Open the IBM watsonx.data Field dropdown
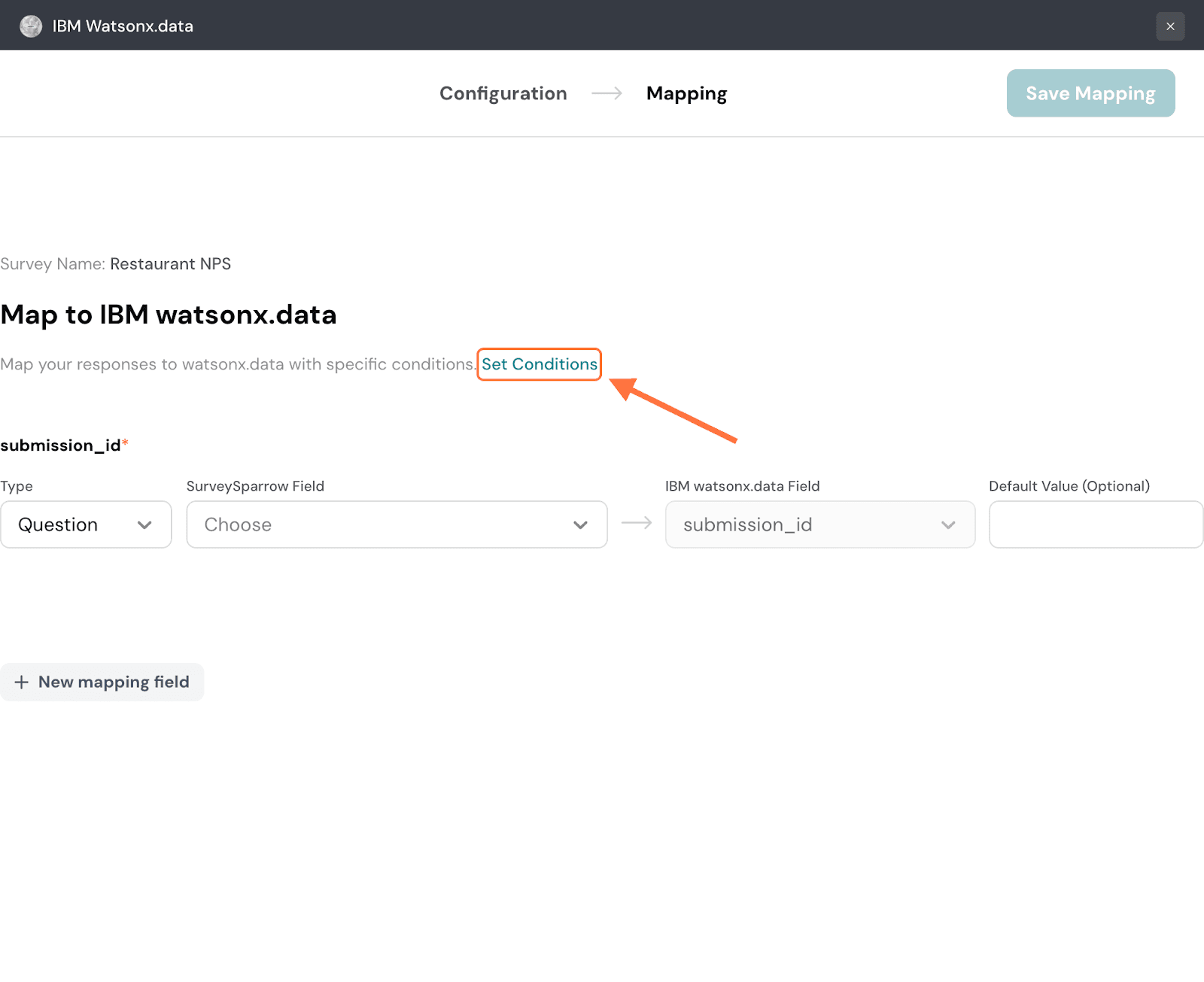Image resolution: width=1204 pixels, height=982 pixels. coord(819,524)
